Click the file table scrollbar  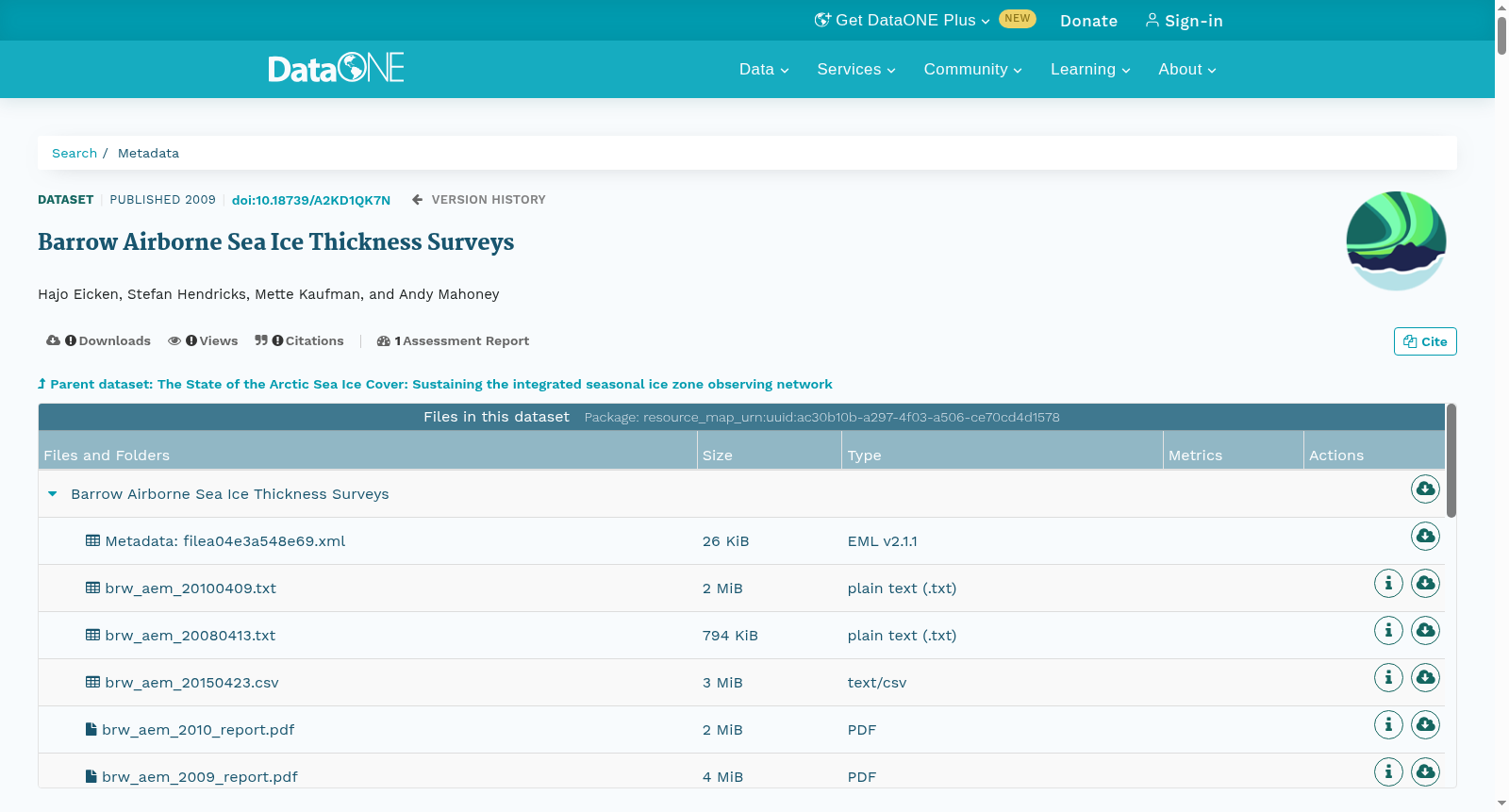pyautogui.click(x=1451, y=460)
